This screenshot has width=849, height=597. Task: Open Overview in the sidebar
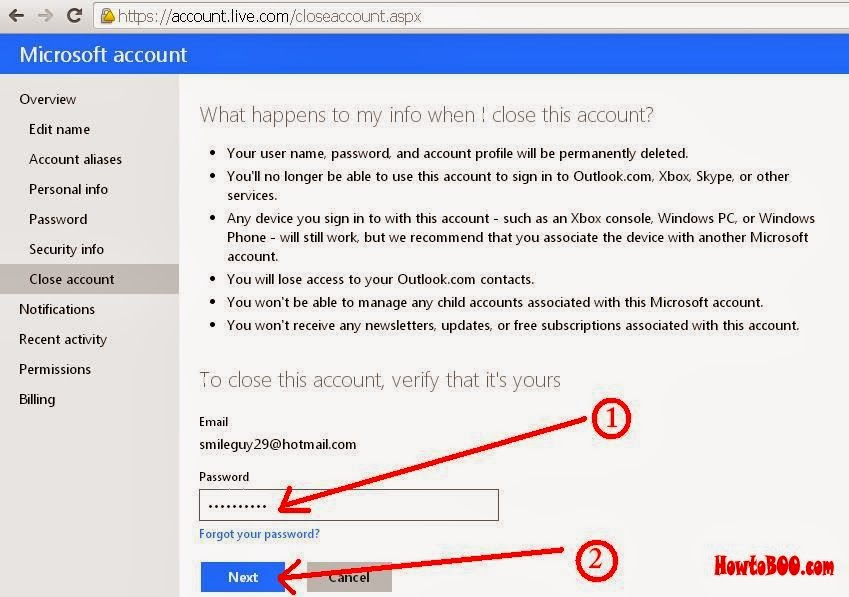pyautogui.click(x=48, y=99)
